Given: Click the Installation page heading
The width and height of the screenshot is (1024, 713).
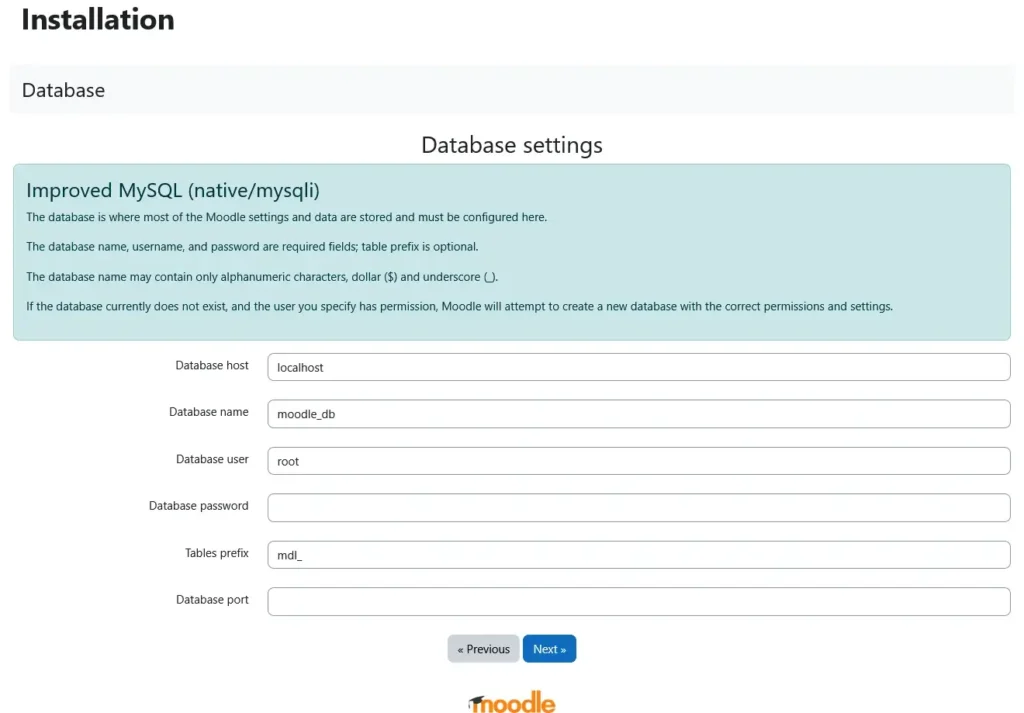Looking at the screenshot, I should (x=97, y=19).
